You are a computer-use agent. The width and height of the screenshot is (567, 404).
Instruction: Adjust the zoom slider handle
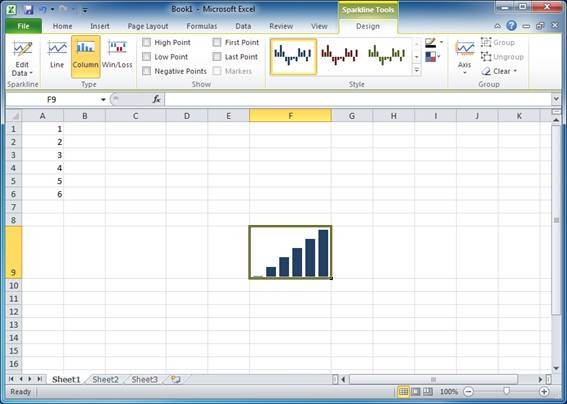[x=507, y=391]
